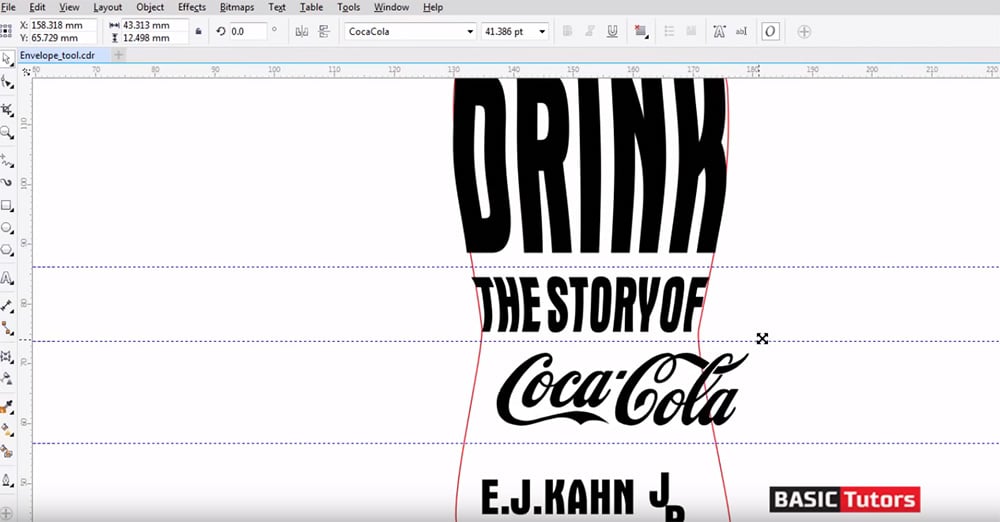
Task: Toggle bulleted list button
Action: tap(669, 31)
